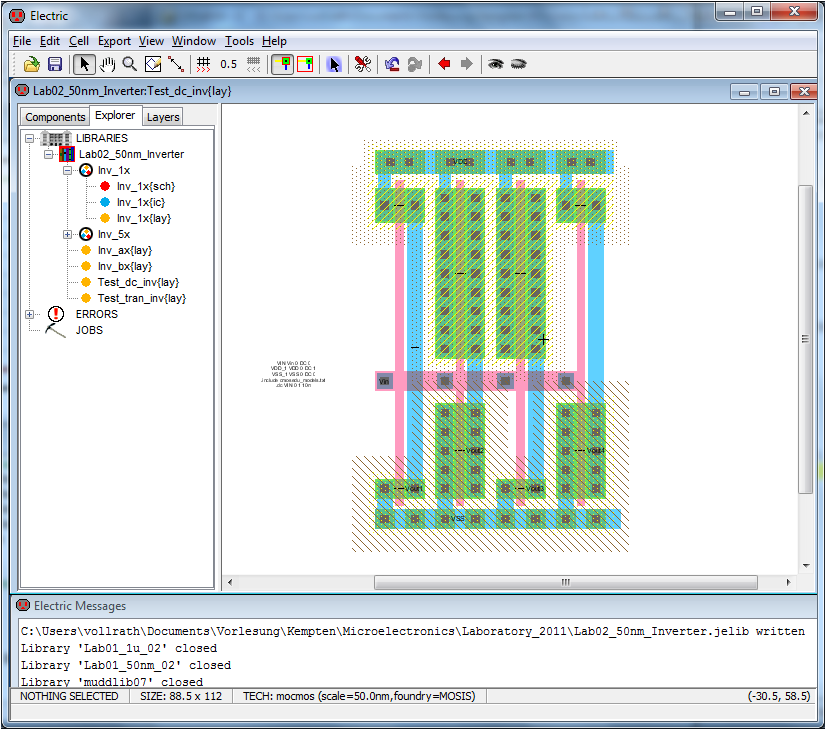This screenshot has height=730, width=826.
Task: Switch to the Components tab
Action: pyautogui.click(x=55, y=117)
